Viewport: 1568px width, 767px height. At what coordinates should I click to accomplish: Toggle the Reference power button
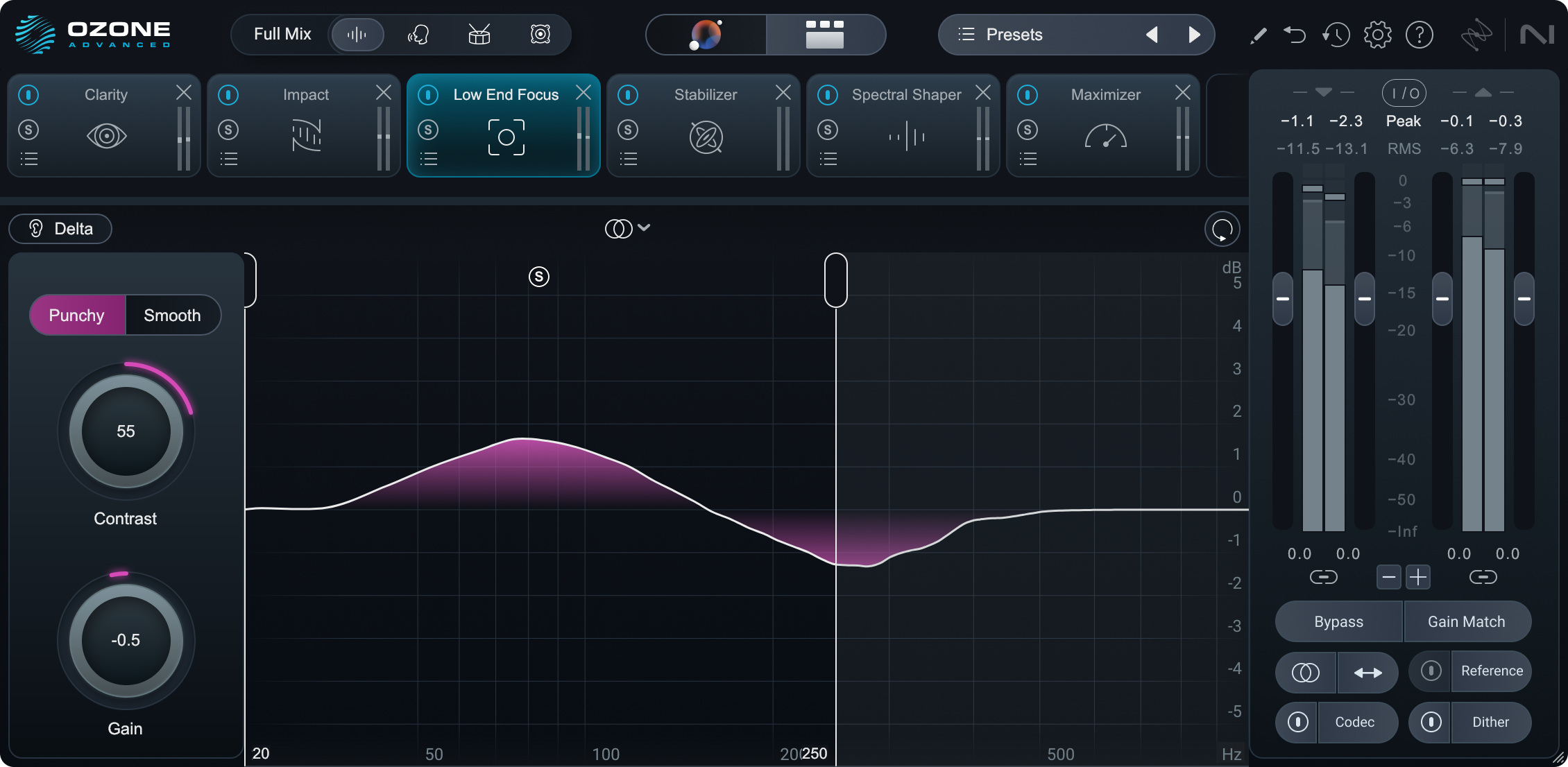pyautogui.click(x=1431, y=671)
